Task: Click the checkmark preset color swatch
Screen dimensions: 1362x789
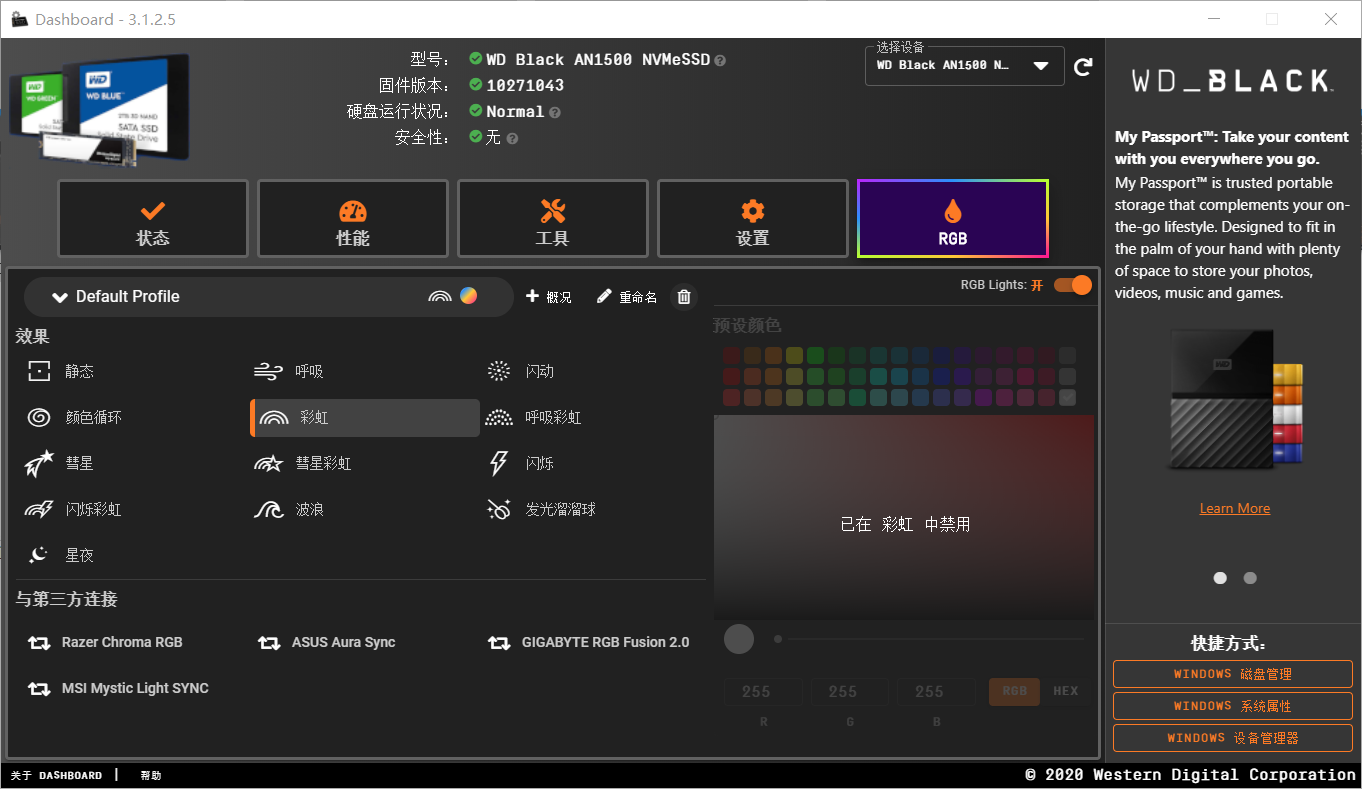Action: click(1067, 397)
